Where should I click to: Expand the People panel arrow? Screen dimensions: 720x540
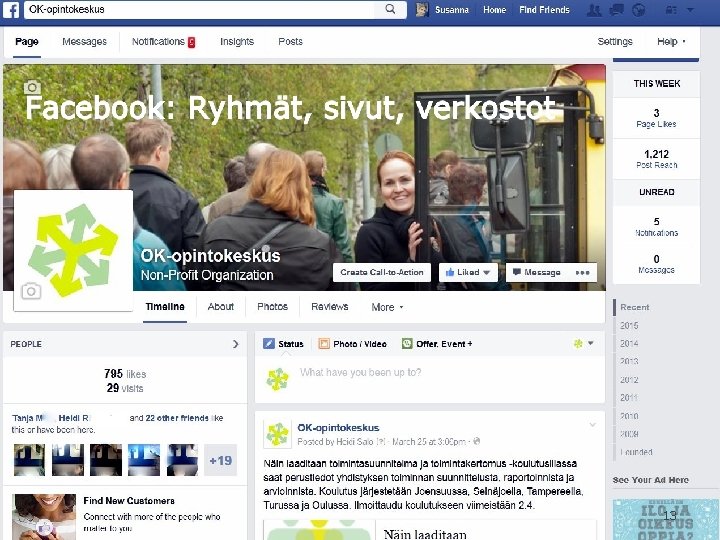(x=236, y=344)
